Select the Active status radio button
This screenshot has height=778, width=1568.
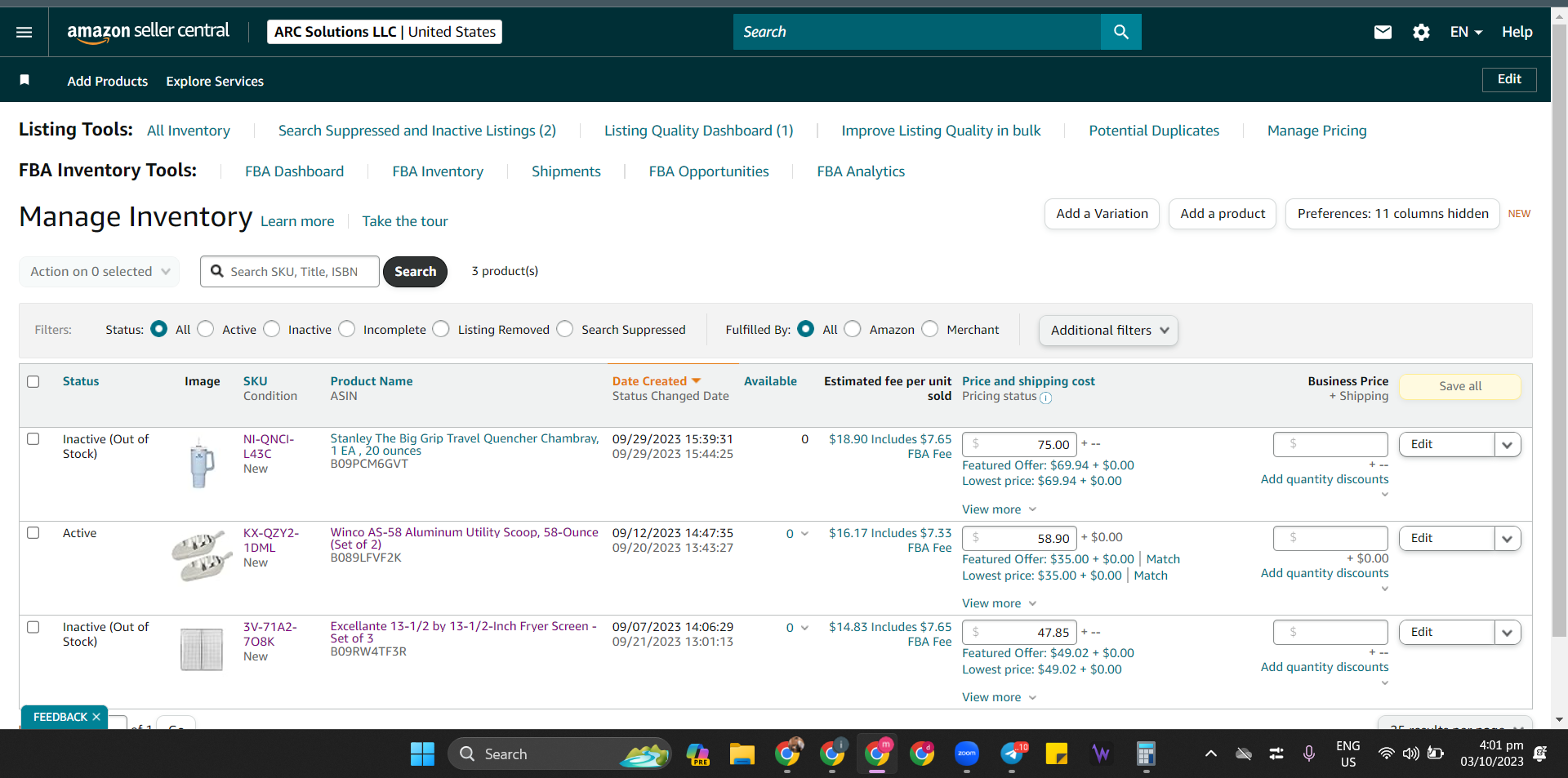pos(206,329)
